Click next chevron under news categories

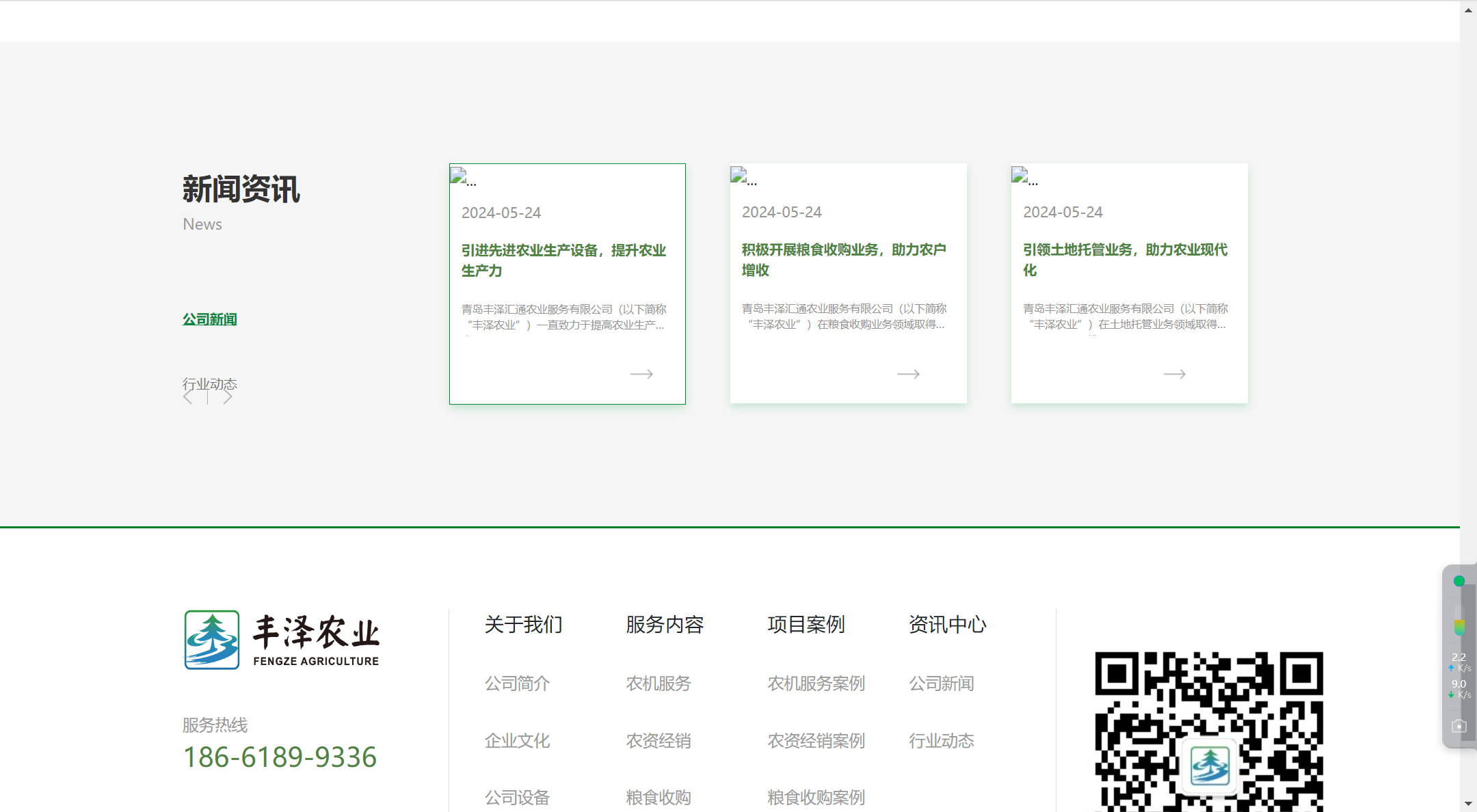tap(228, 398)
